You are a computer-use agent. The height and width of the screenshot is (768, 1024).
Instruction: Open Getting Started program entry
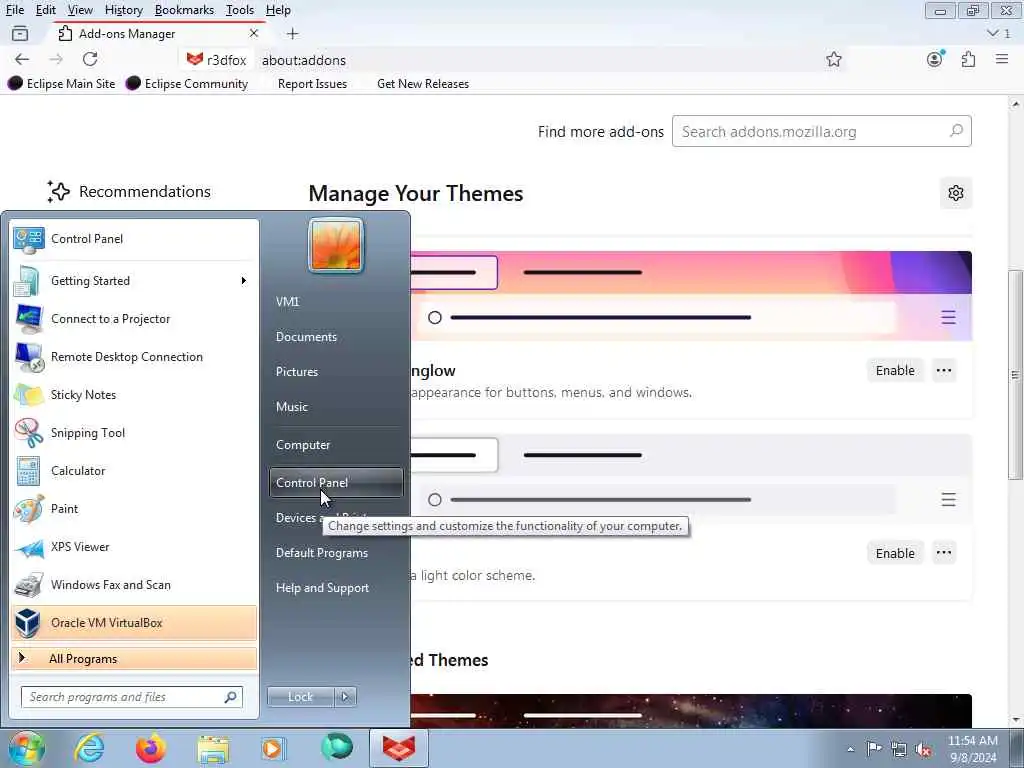(134, 281)
